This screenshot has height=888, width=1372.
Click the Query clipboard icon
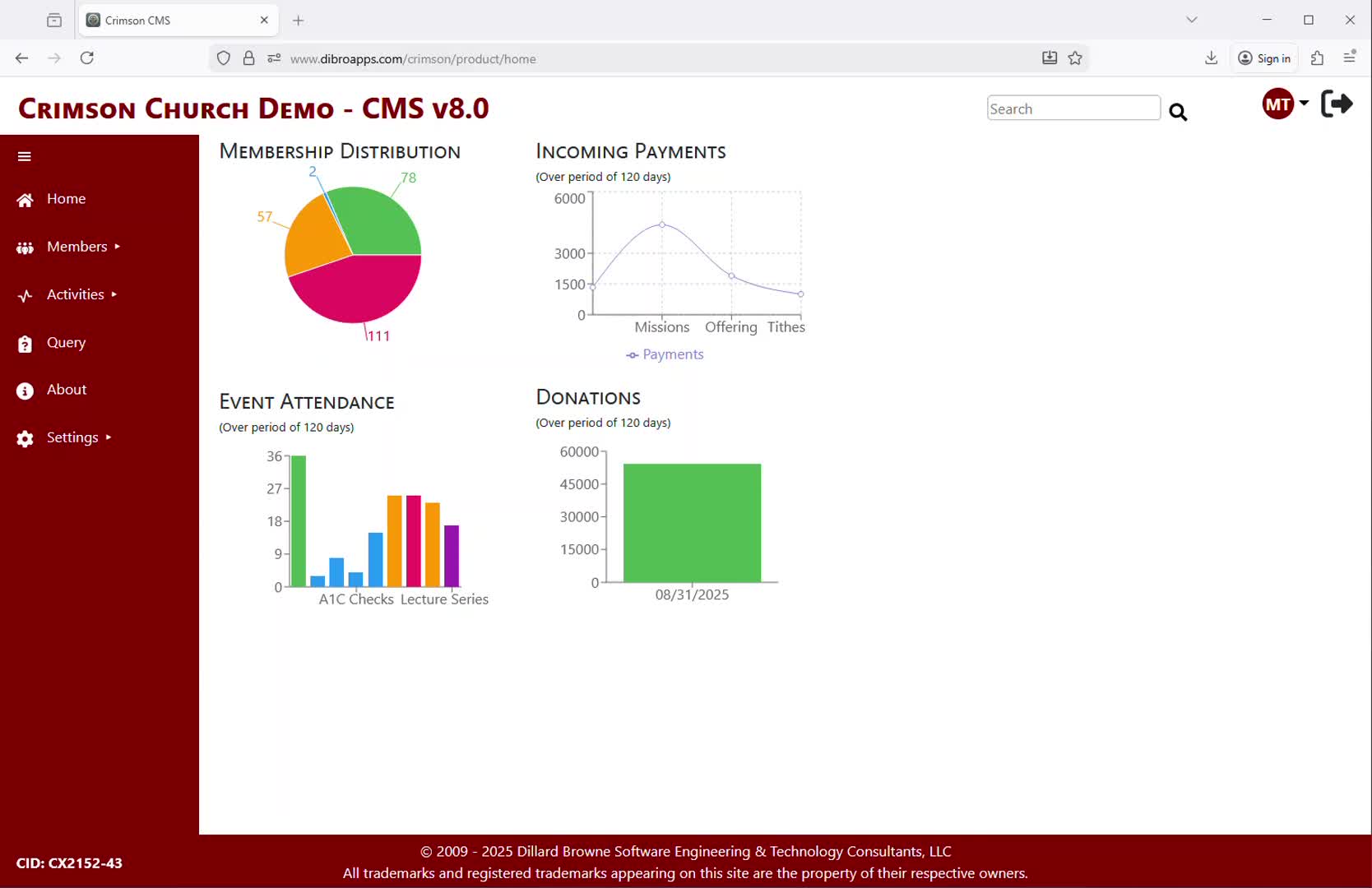click(x=25, y=344)
